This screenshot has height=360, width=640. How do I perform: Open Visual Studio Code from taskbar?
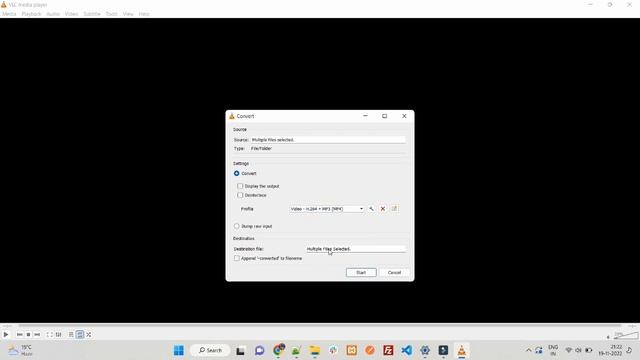407,351
